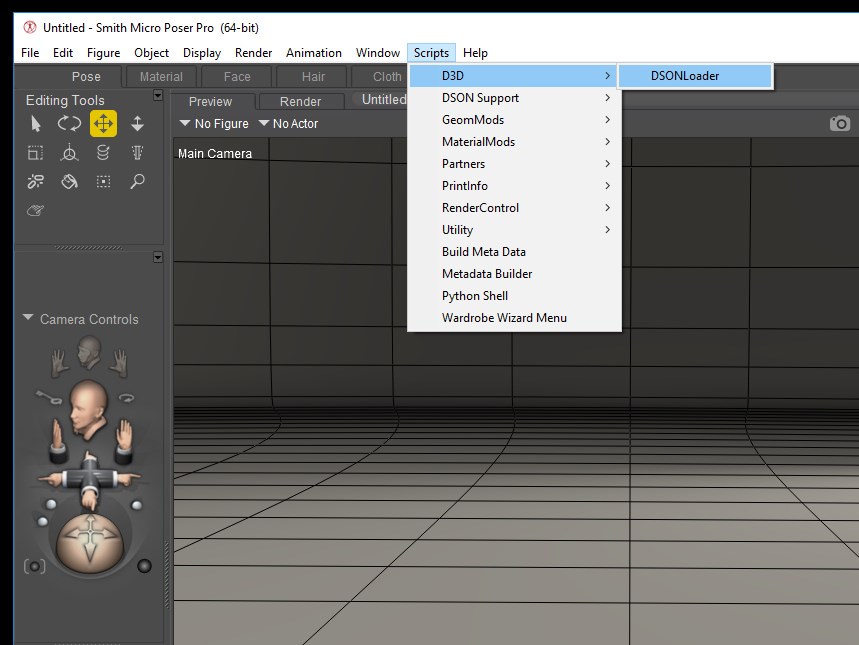Switch to the Face room tab
This screenshot has width=859, height=645.
[237, 77]
